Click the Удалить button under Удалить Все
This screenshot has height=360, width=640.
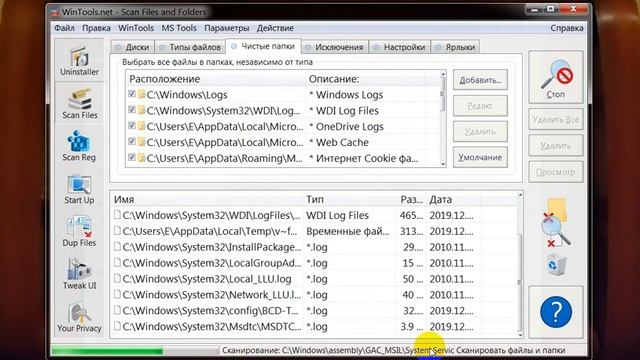pyautogui.click(x=556, y=146)
